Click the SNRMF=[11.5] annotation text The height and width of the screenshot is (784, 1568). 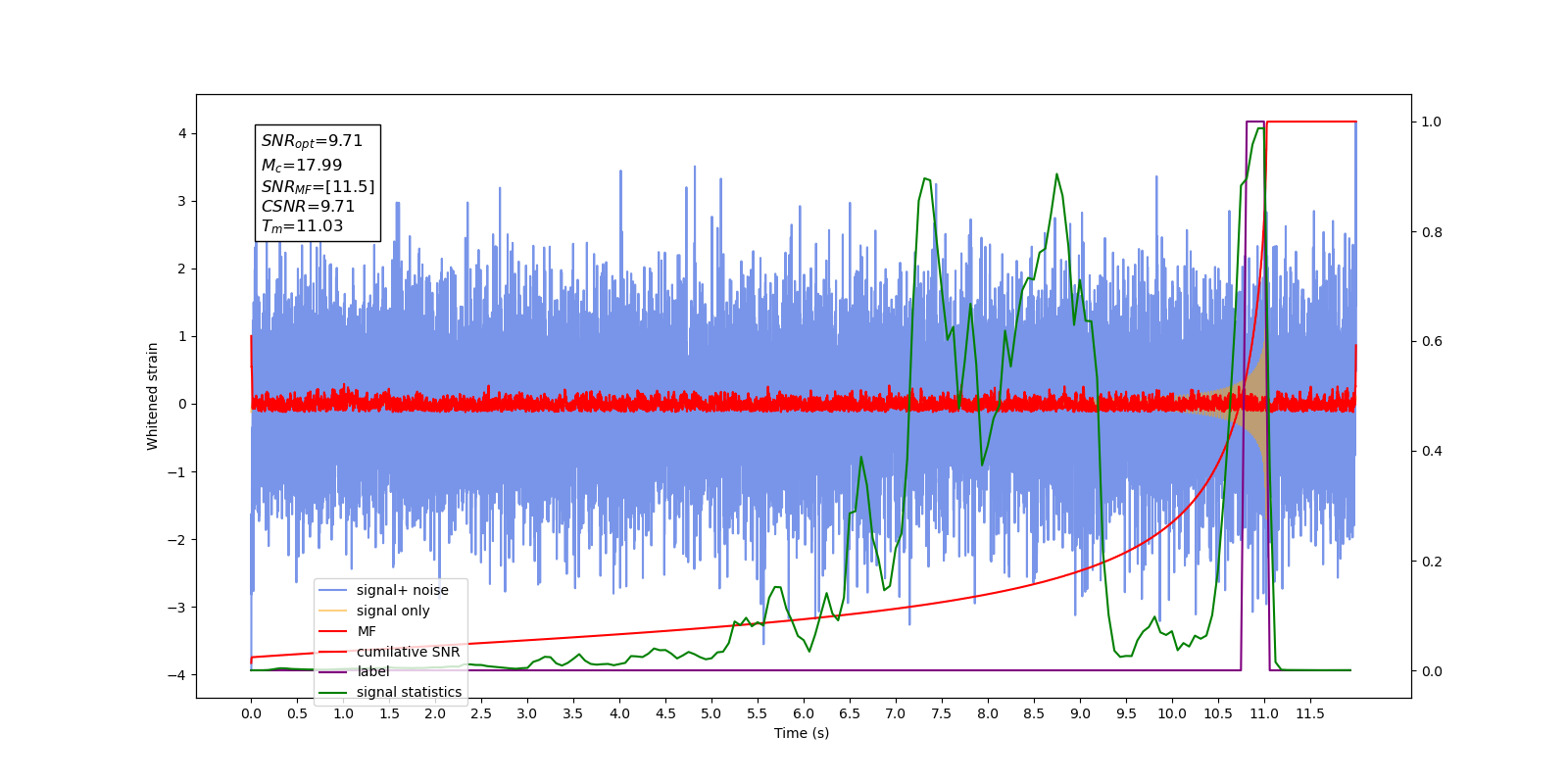pyautogui.click(x=318, y=186)
